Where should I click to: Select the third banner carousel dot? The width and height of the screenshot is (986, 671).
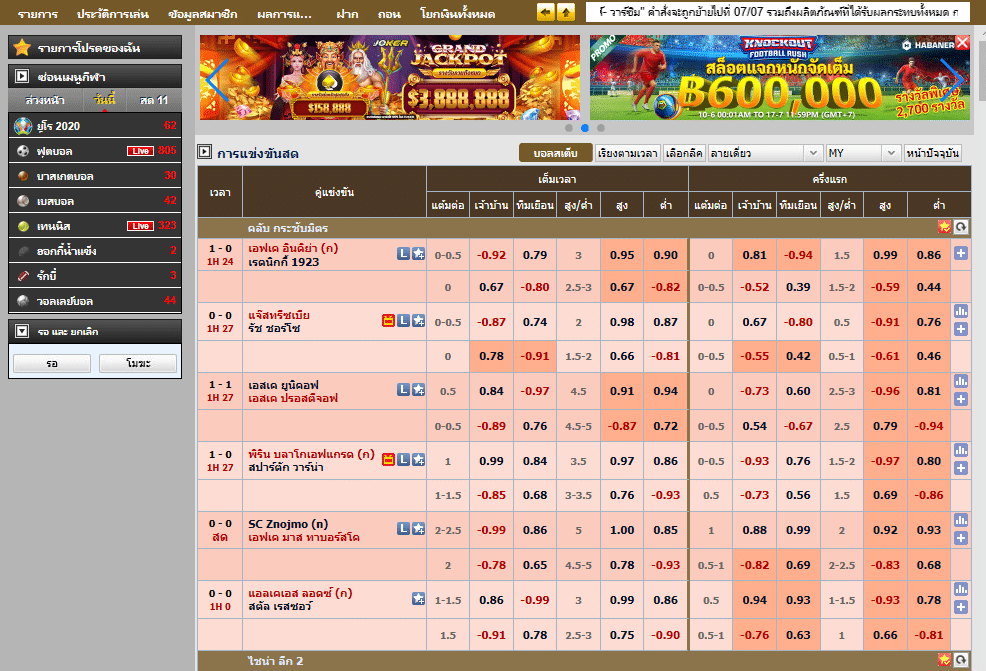pos(601,128)
